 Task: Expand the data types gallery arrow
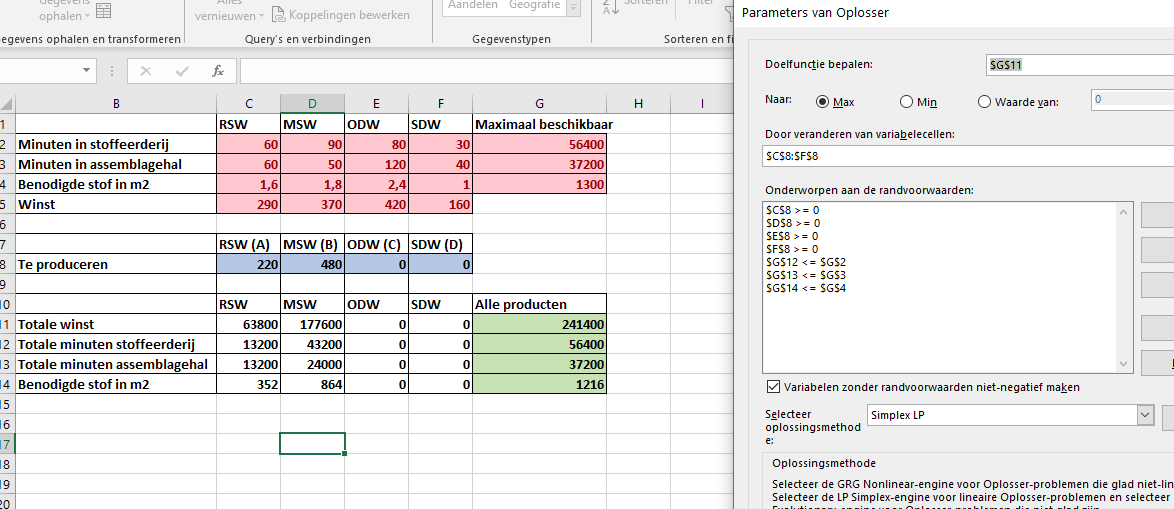pyautogui.click(x=574, y=7)
